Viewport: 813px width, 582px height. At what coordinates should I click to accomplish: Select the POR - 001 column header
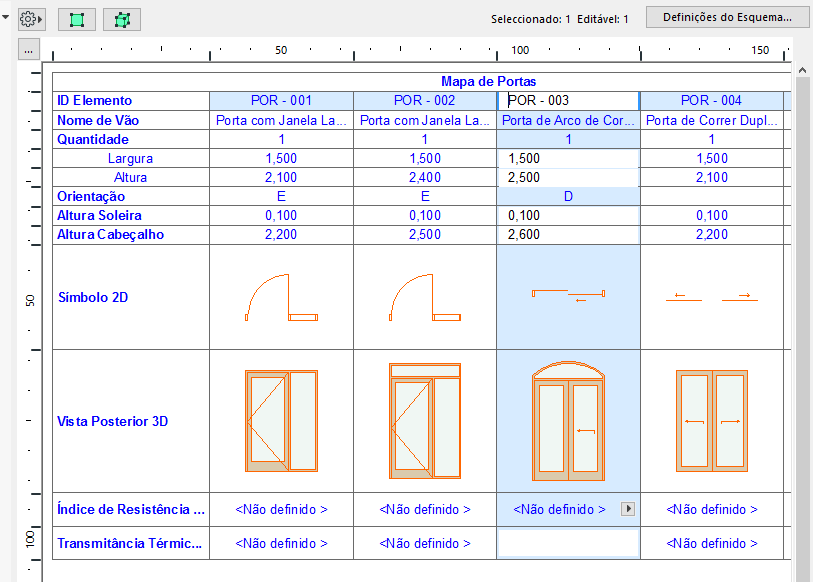281,100
